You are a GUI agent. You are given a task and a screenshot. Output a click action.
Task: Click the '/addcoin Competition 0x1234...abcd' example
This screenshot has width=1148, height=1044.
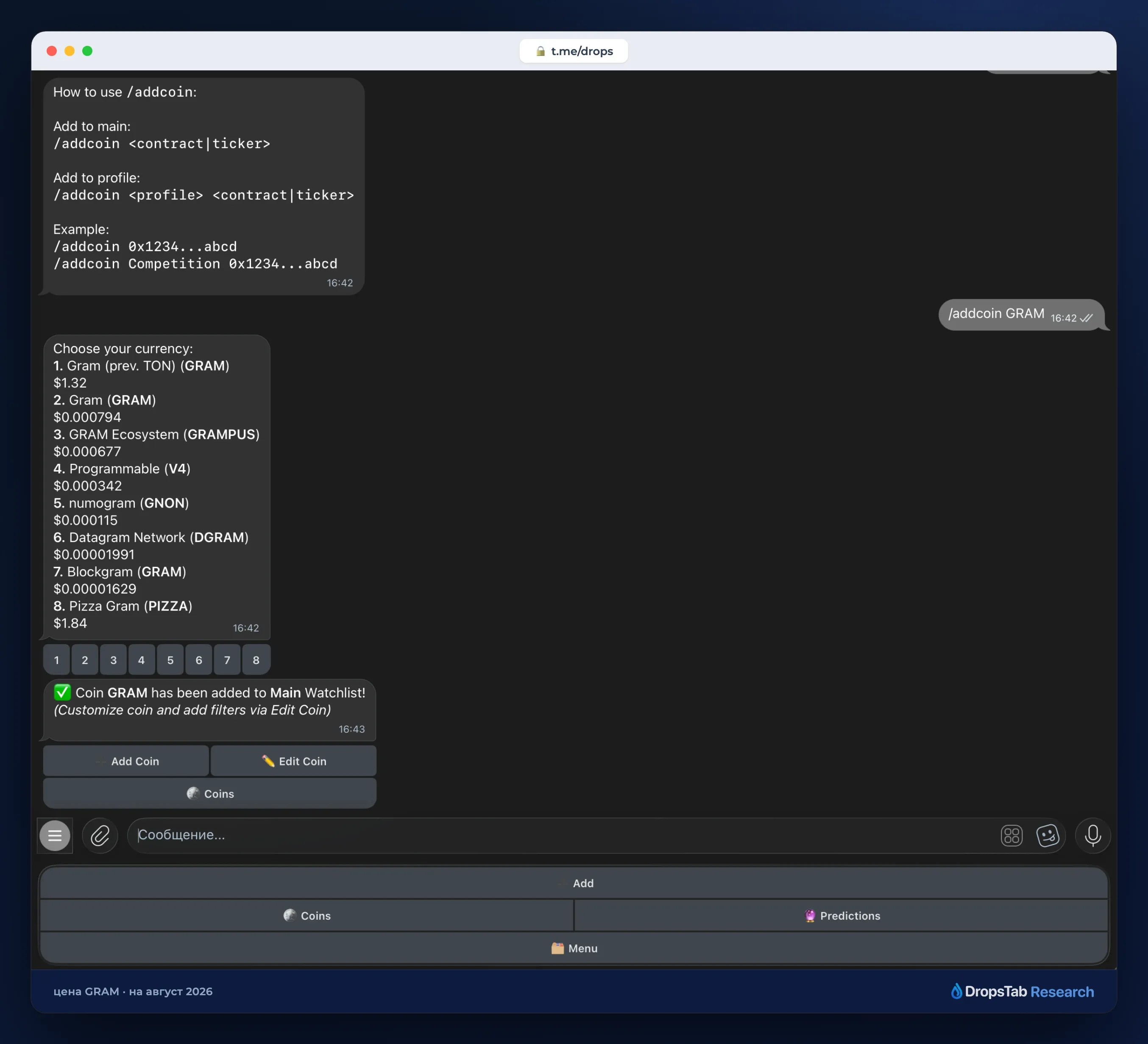coord(195,264)
